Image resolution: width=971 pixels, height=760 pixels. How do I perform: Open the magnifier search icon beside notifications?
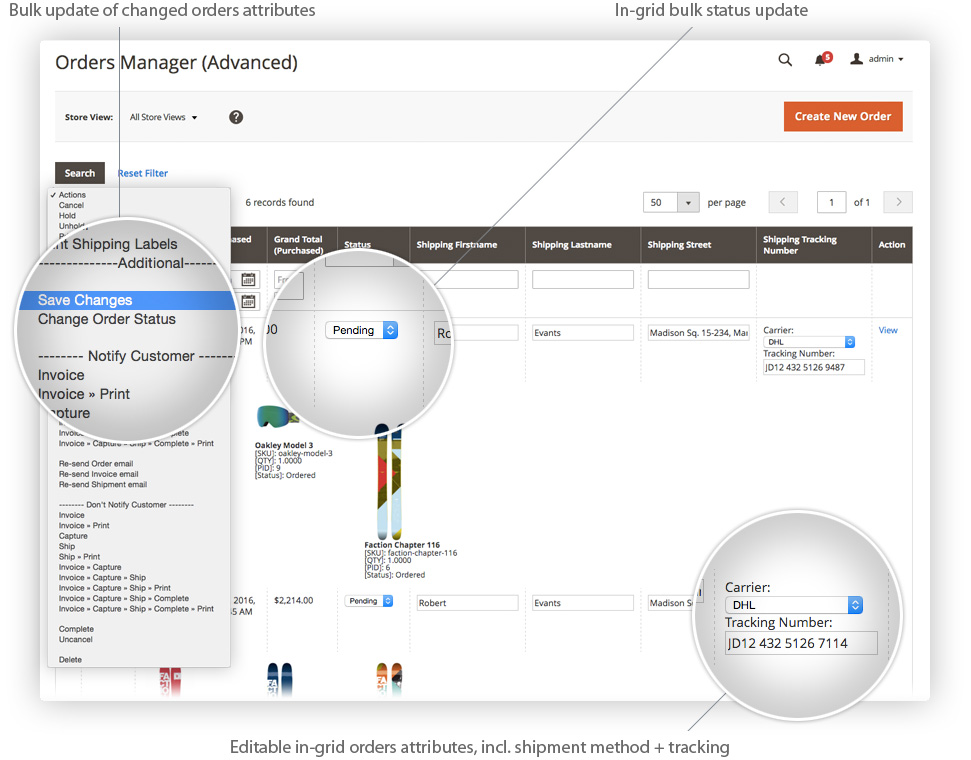[x=785, y=59]
